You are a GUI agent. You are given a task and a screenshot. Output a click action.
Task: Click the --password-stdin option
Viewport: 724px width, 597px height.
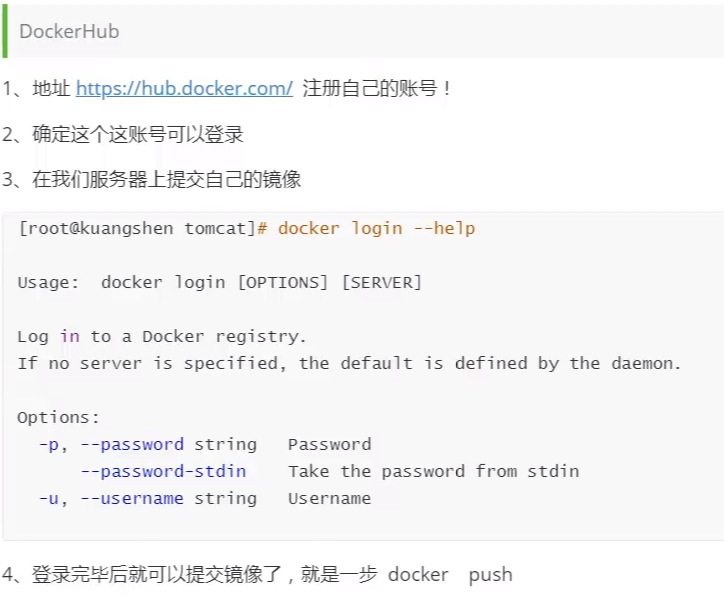(x=163, y=471)
